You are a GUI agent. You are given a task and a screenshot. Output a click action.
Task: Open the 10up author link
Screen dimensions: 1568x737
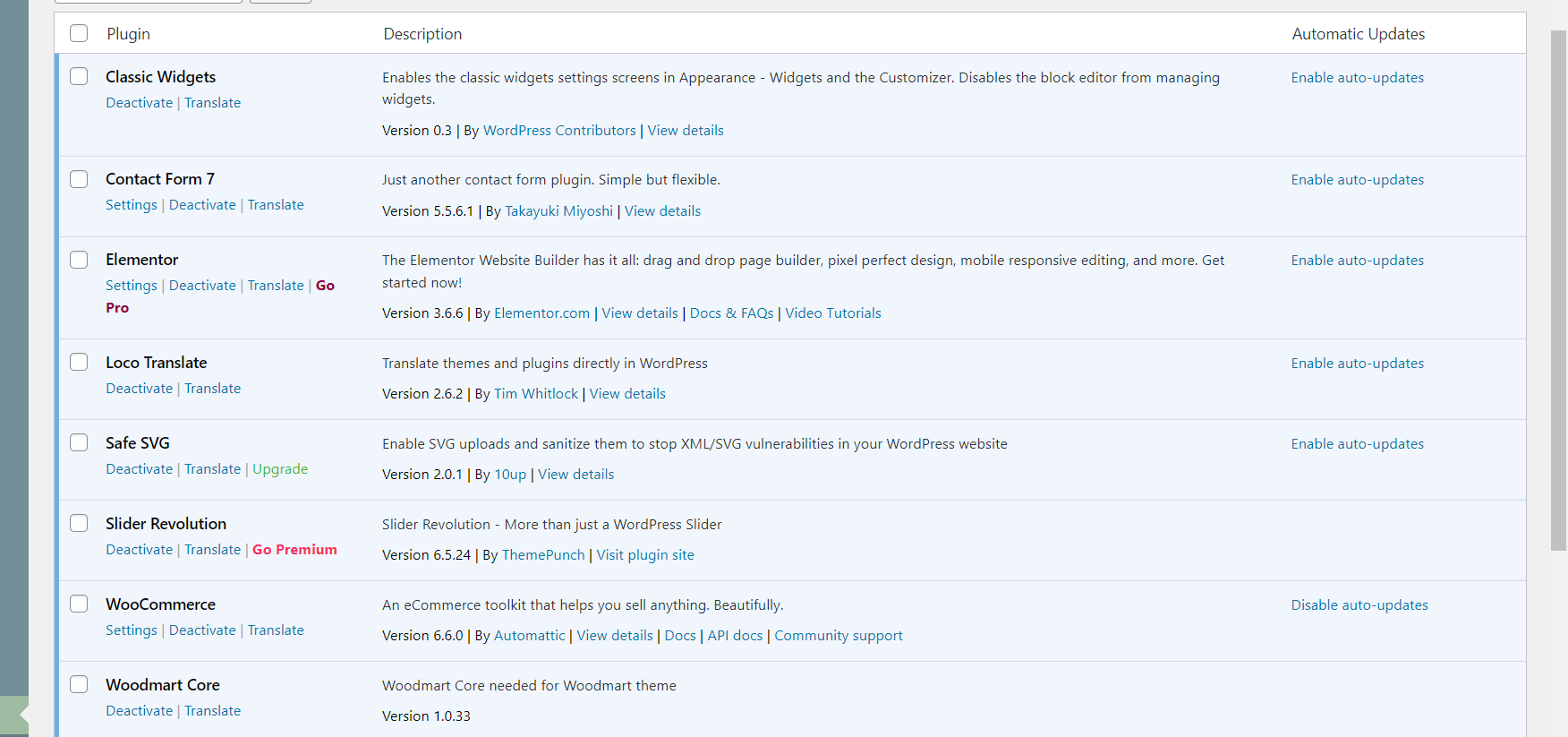(510, 475)
